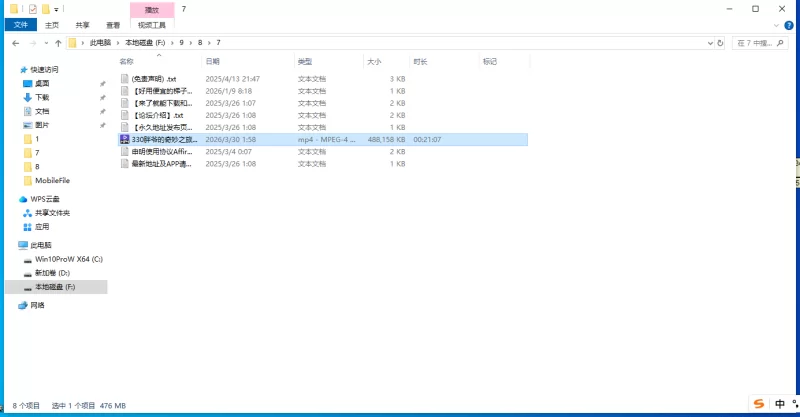The width and height of the screenshot is (800, 417).
Task: Toggle Chinese/English input mode indicator
Action: point(779,403)
